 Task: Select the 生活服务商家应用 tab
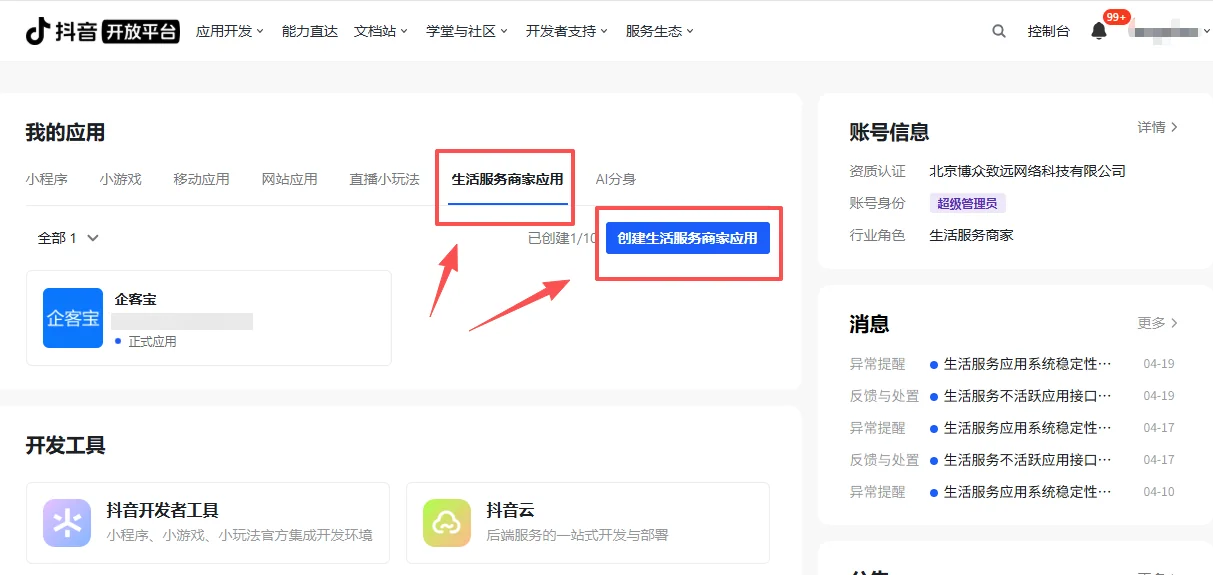[x=508, y=180]
